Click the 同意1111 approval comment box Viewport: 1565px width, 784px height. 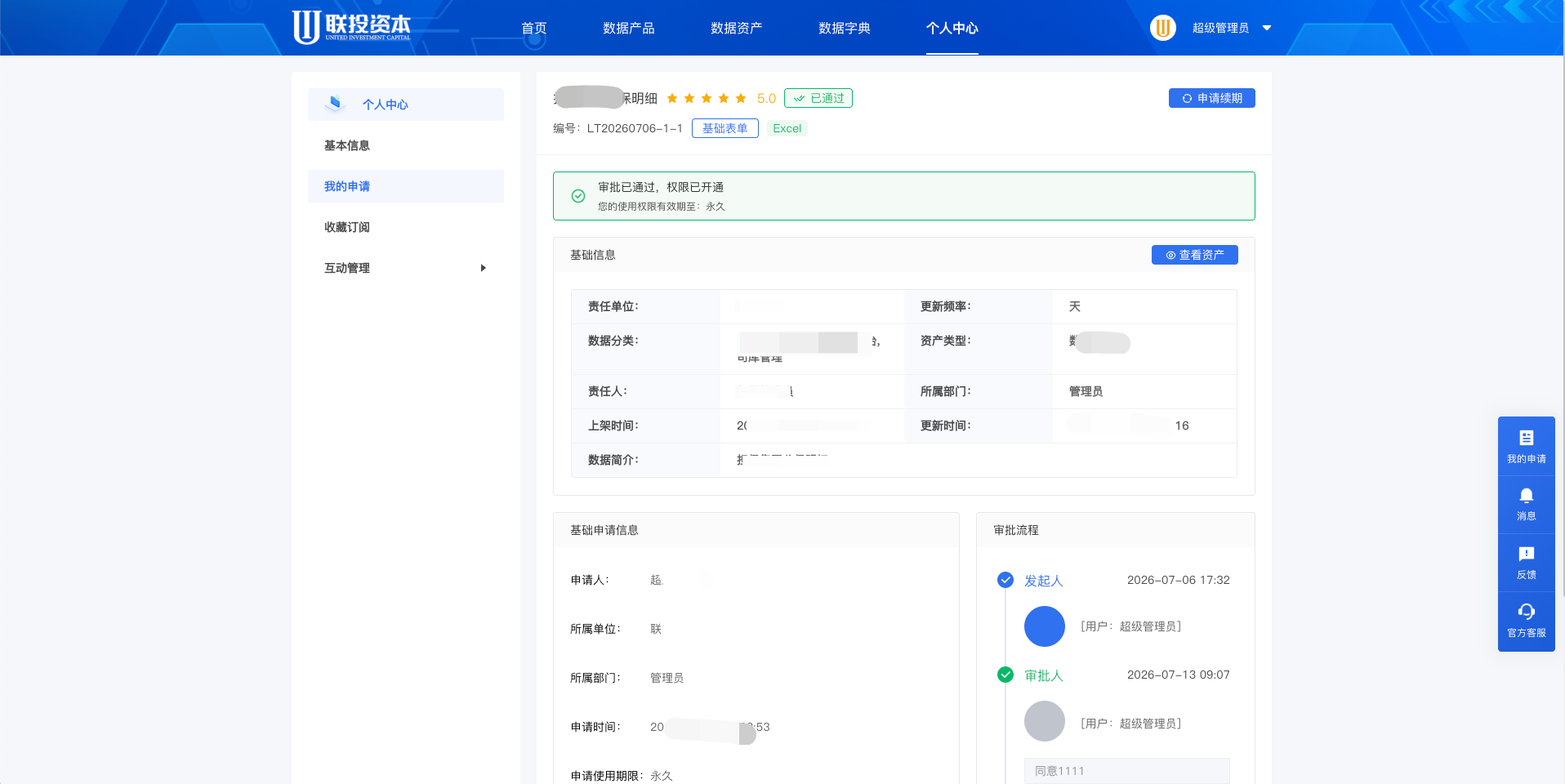(x=1127, y=771)
